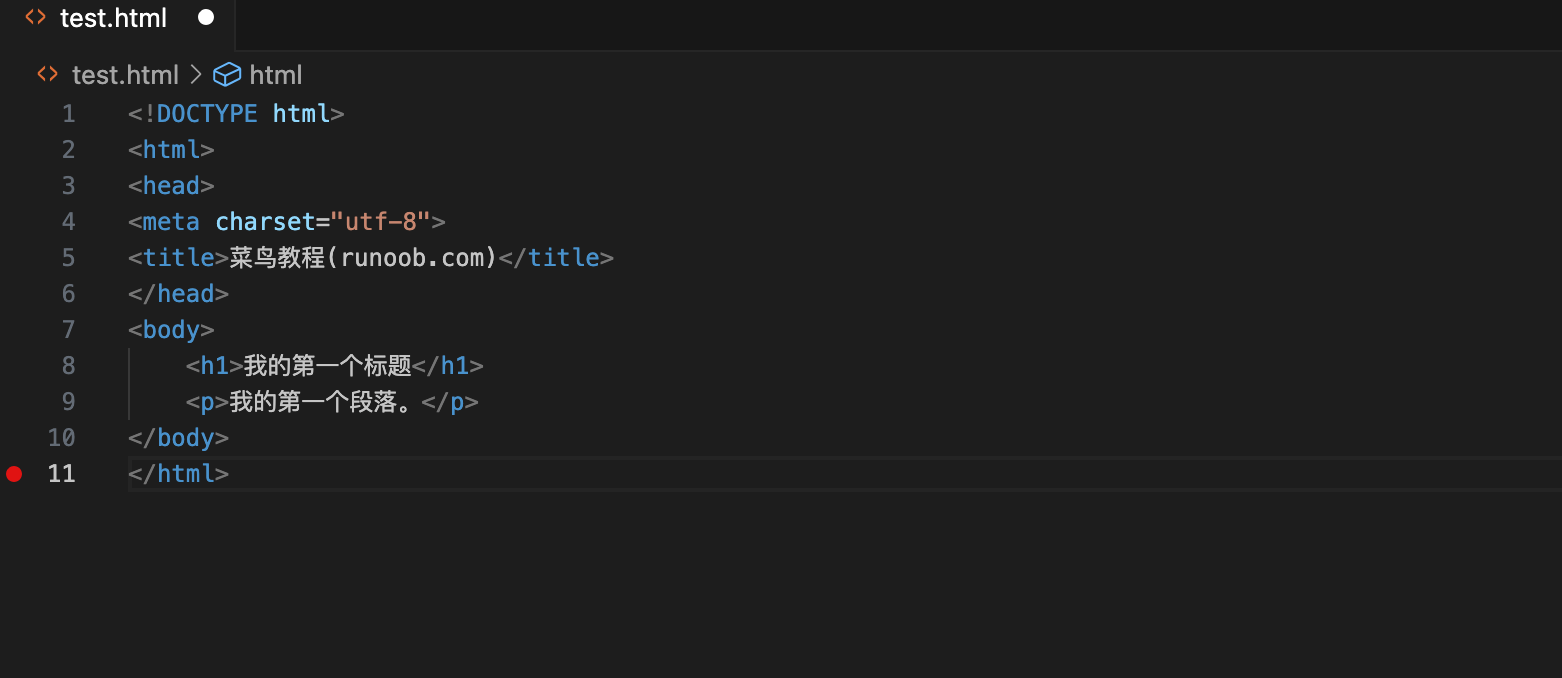Select line 5 via its line number
This screenshot has height=678, width=1562.
[68, 258]
